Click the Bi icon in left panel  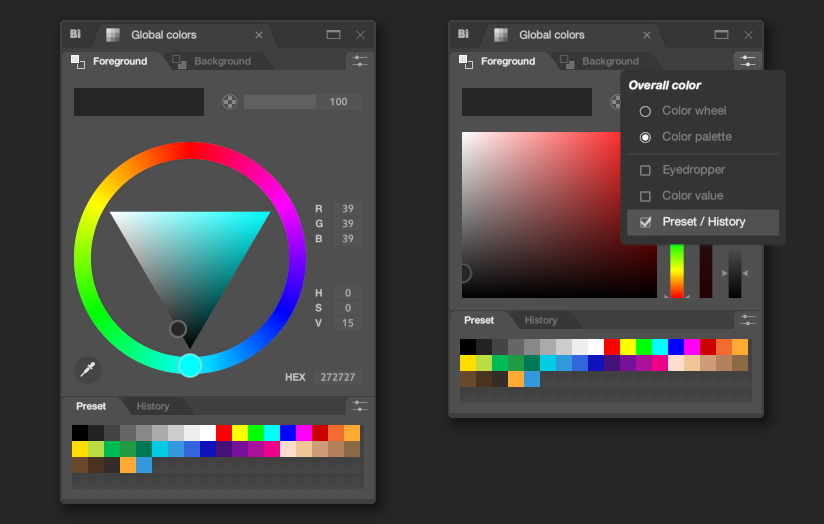click(x=75, y=34)
